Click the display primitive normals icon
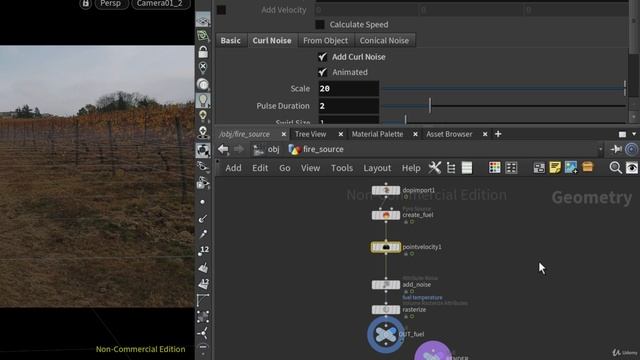 point(203,267)
